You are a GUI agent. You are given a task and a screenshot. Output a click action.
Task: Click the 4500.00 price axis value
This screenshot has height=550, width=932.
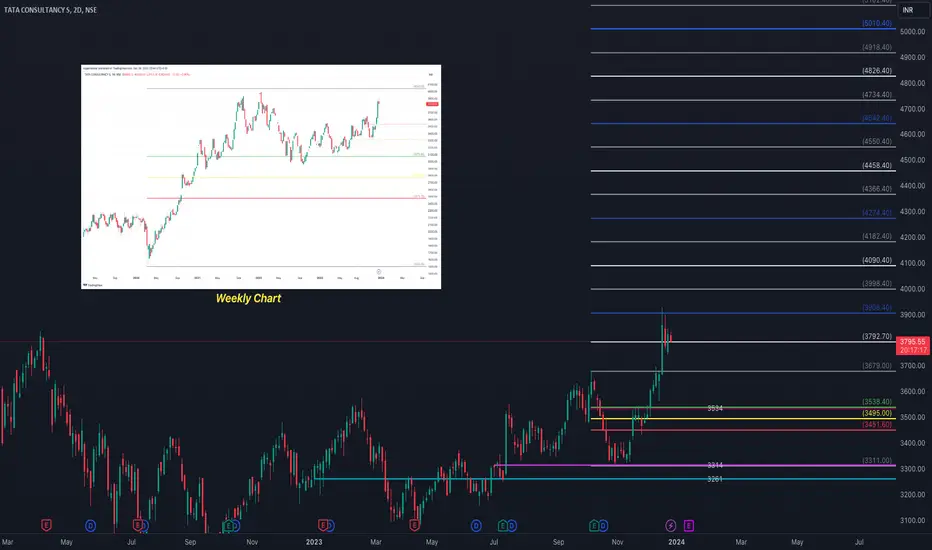912,161
